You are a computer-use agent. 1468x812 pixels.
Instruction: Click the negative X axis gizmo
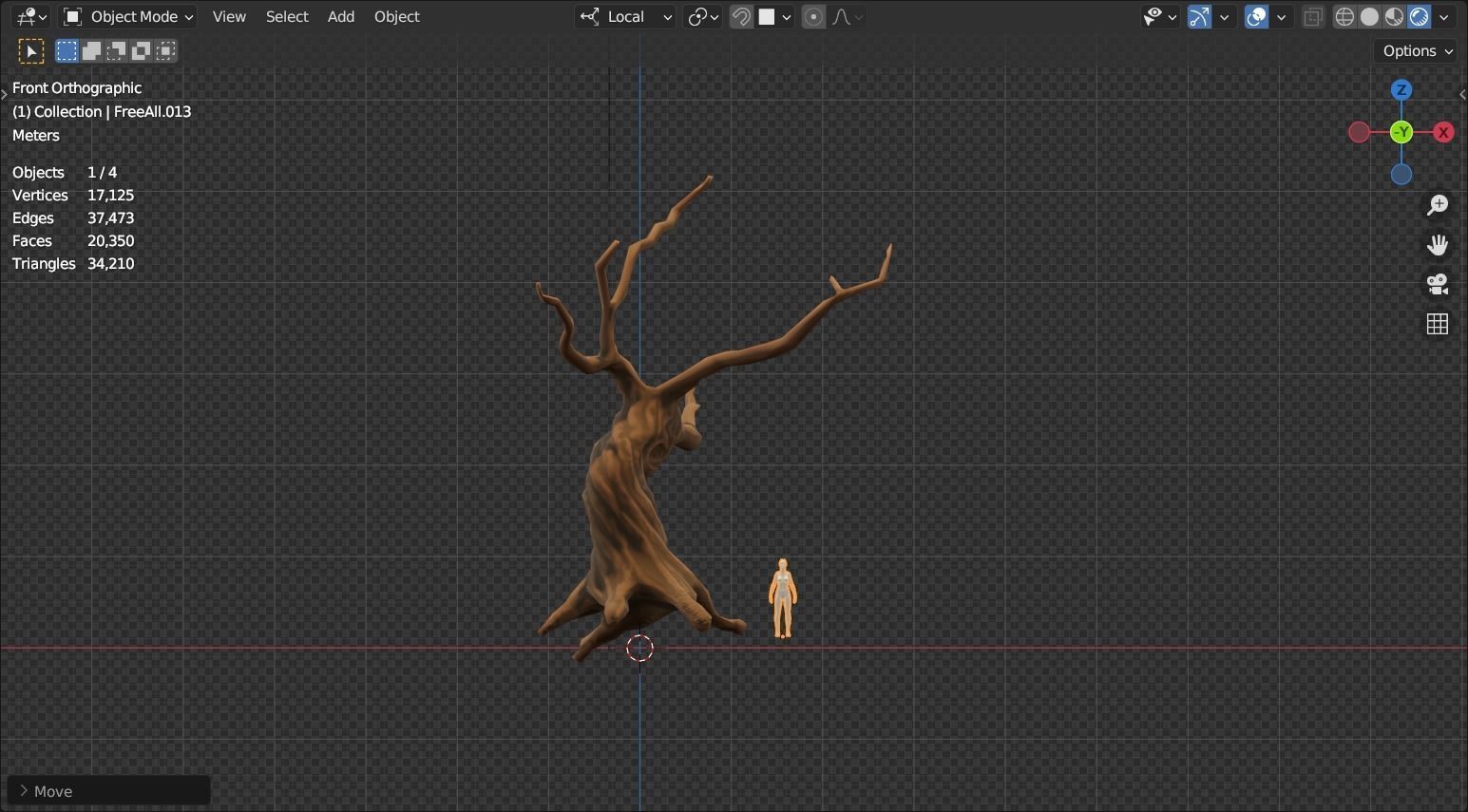(1360, 132)
